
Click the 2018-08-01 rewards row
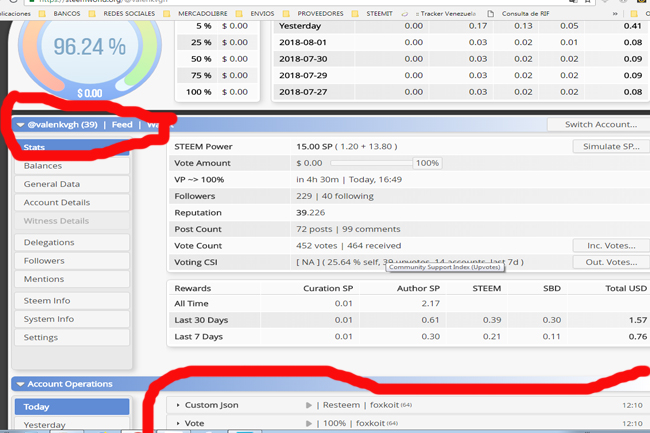[x=461, y=43]
